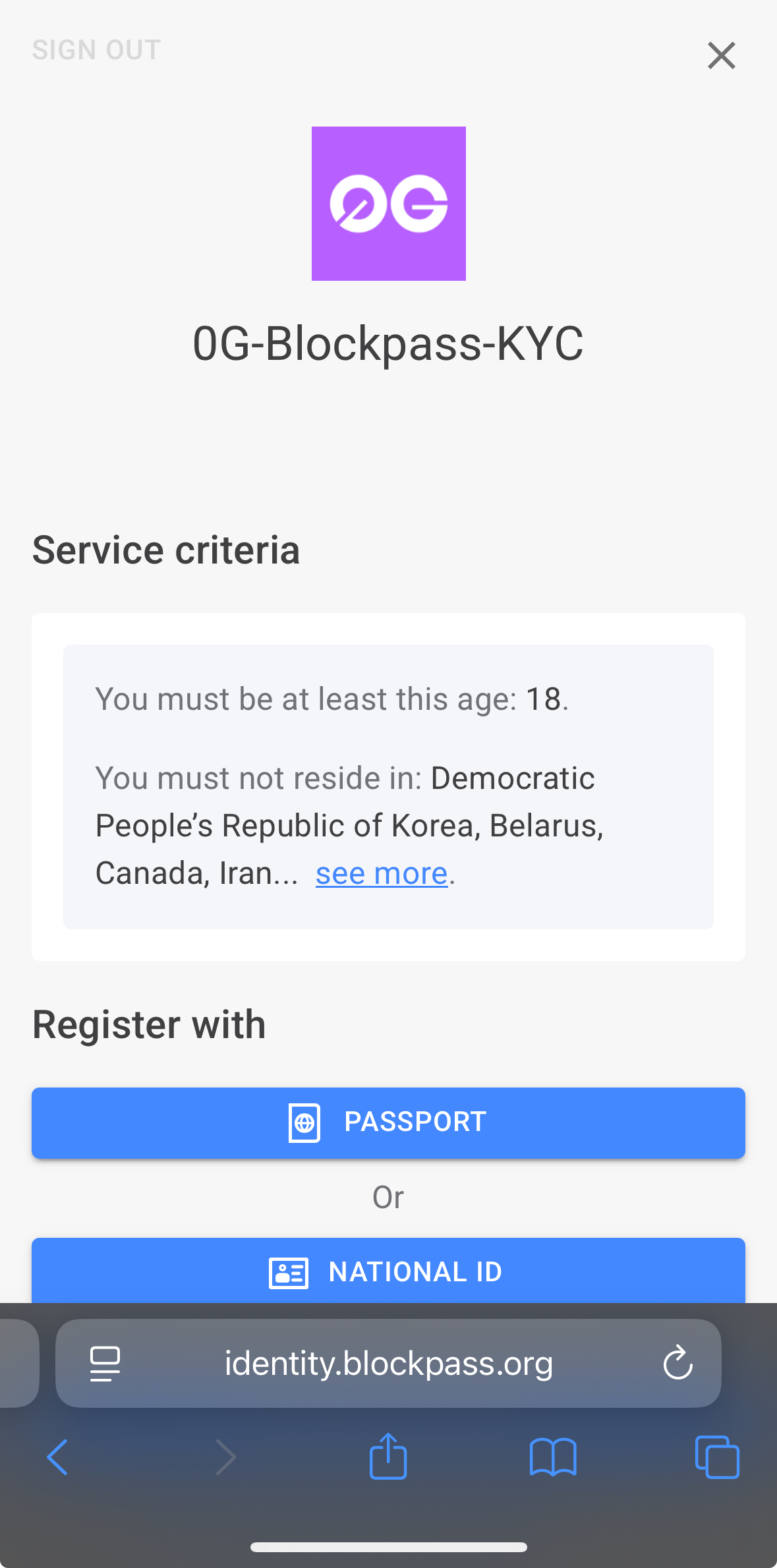The width and height of the screenshot is (777, 1568).
Task: Open Safari bookmarks
Action: (x=553, y=1457)
